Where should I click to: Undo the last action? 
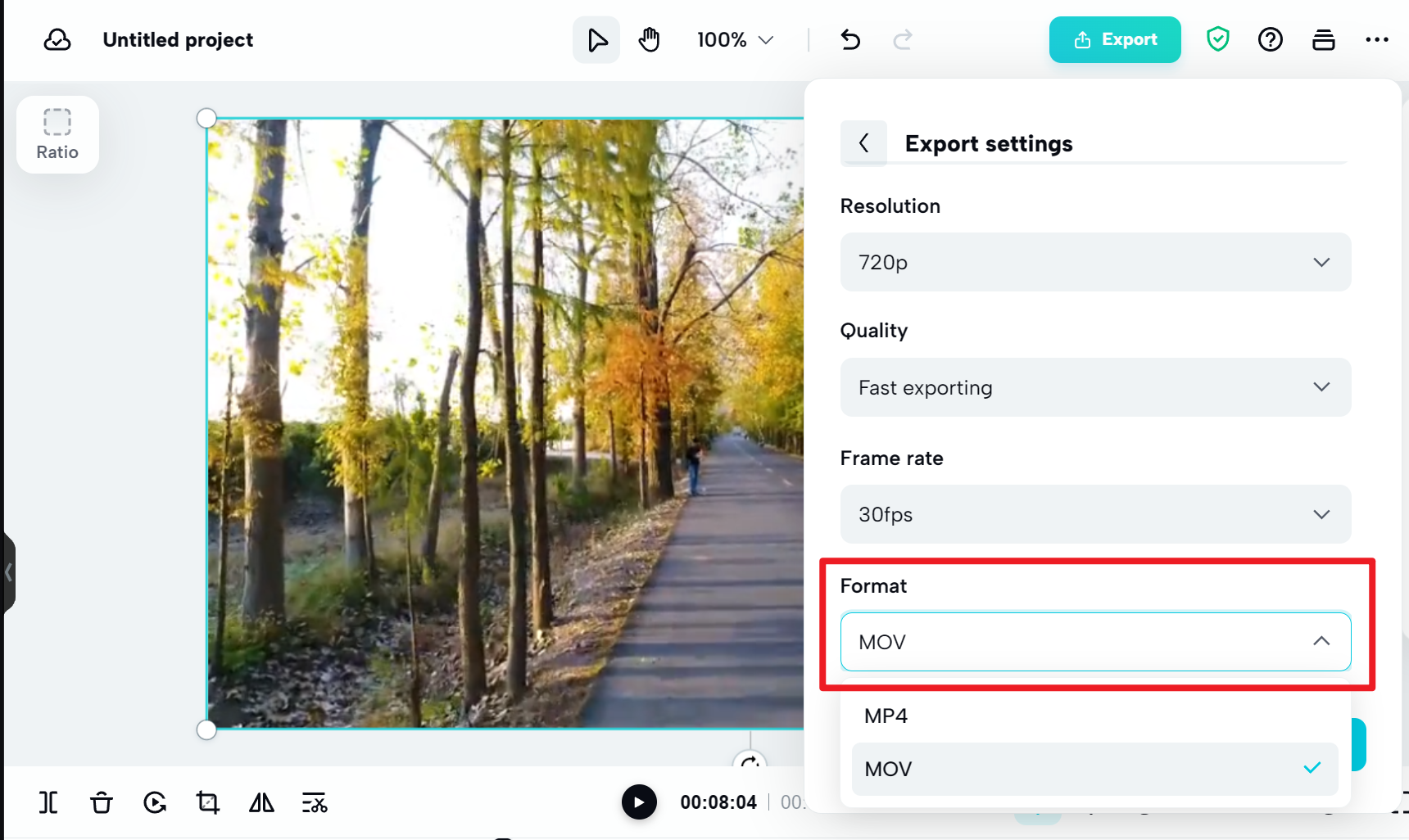tap(850, 38)
